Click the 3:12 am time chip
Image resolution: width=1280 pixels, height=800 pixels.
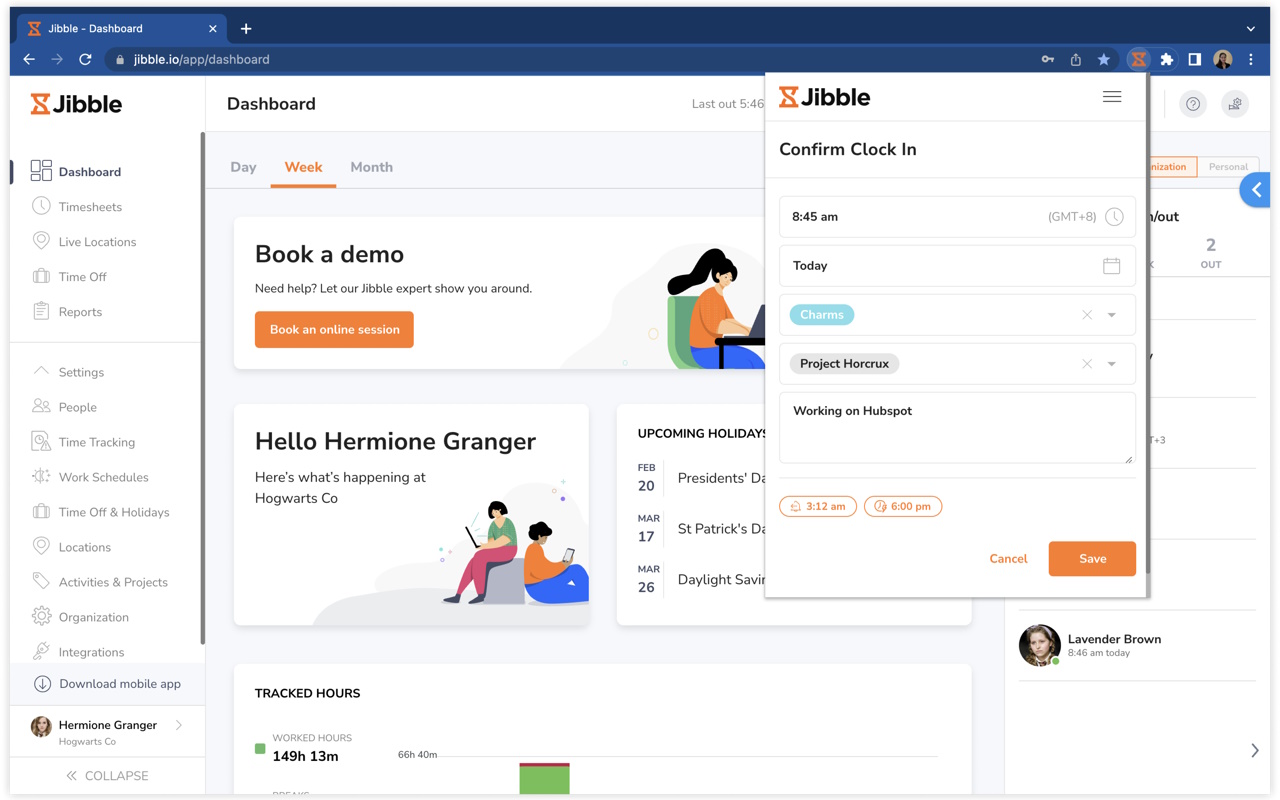click(818, 506)
